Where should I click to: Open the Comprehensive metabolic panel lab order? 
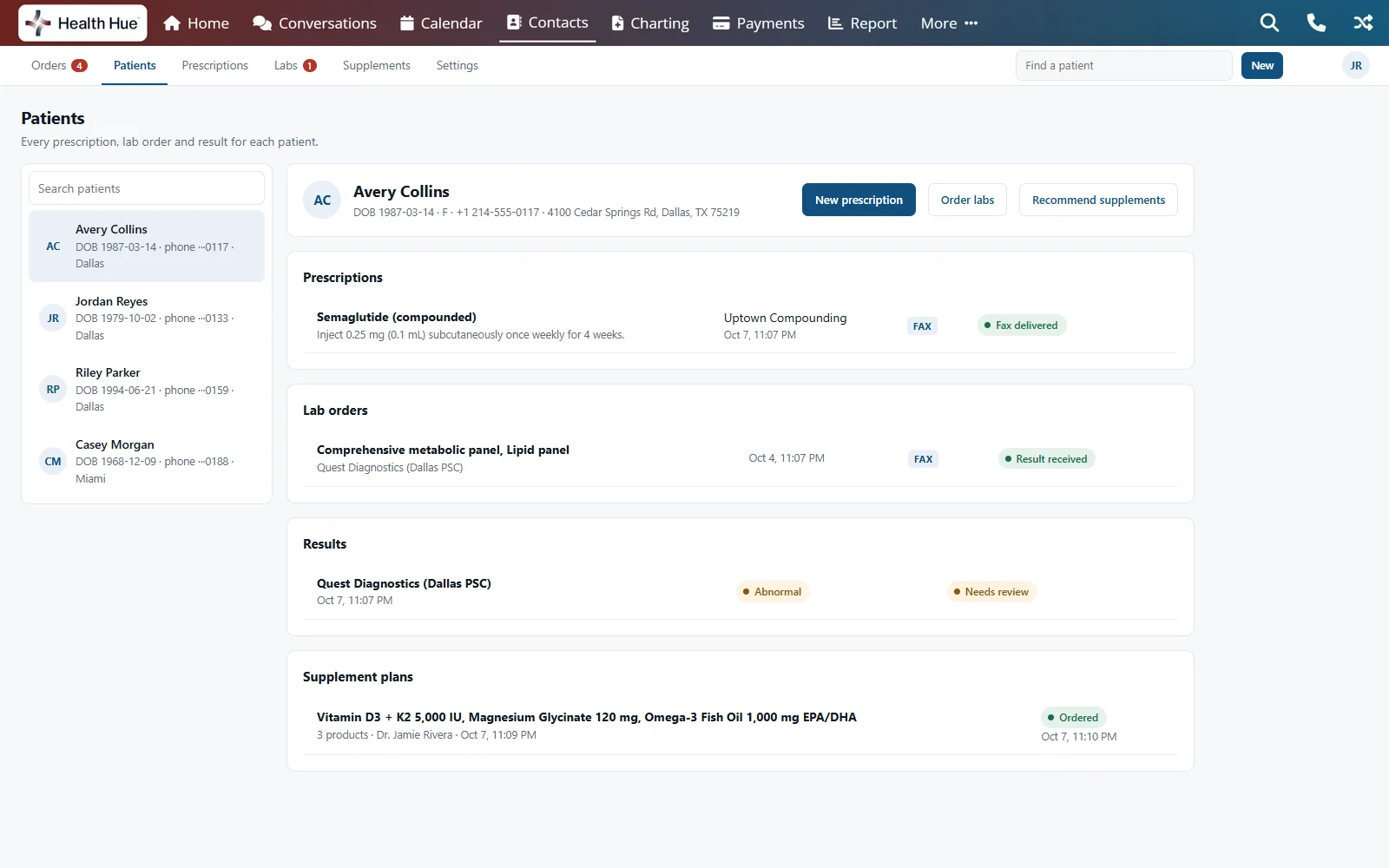point(741,458)
